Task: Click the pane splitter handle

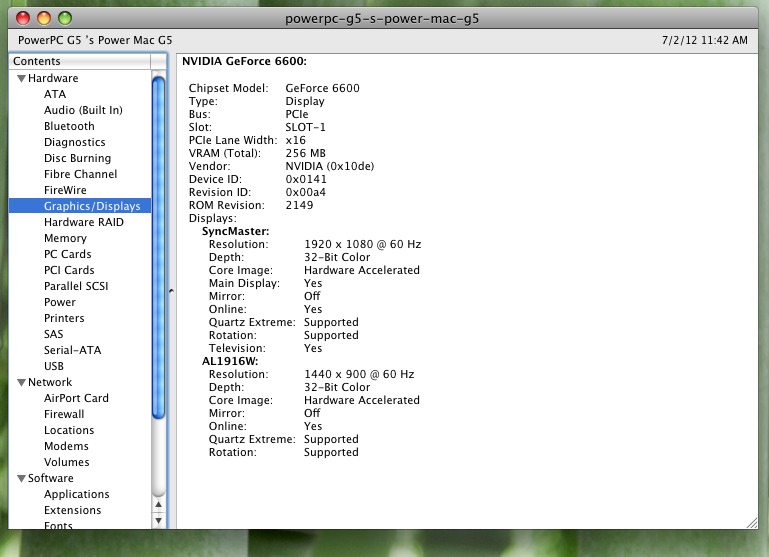Action: tap(171, 291)
